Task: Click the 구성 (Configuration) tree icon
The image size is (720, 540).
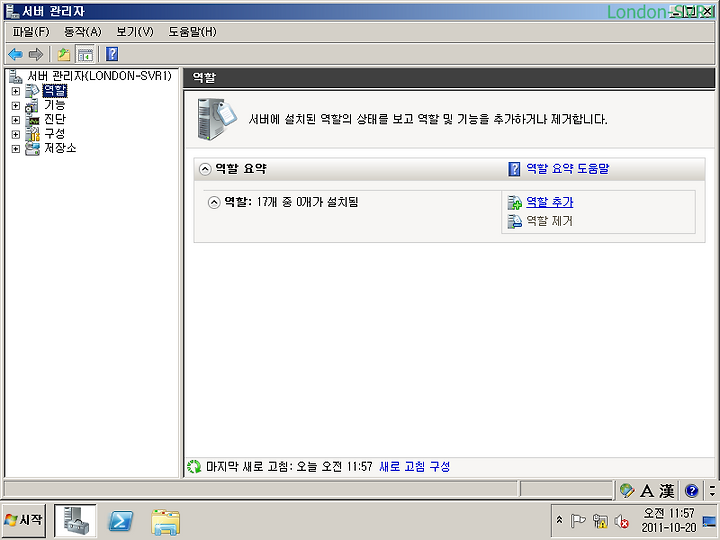Action: point(33,134)
